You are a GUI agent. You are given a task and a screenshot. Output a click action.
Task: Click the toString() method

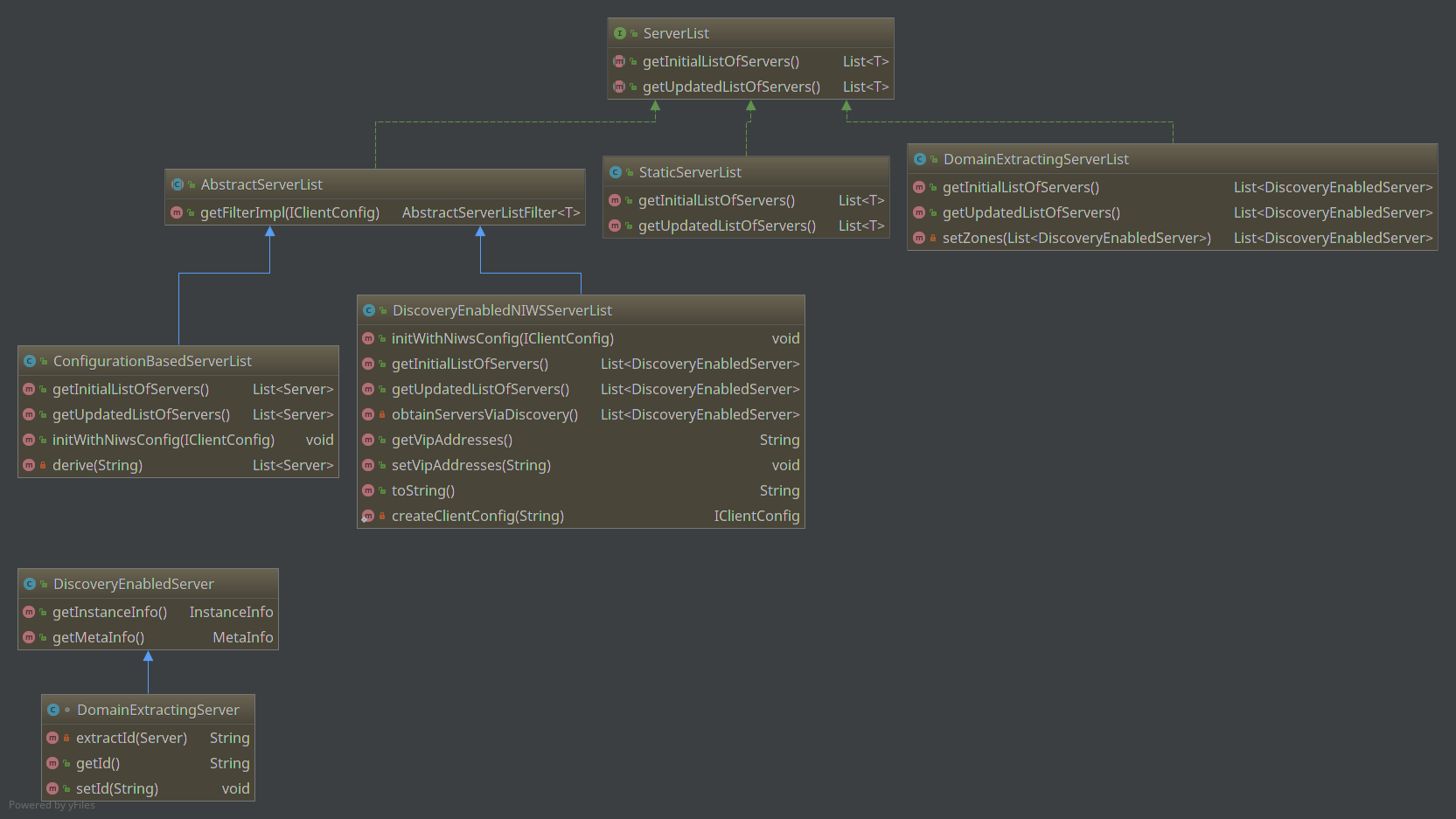pyautogui.click(x=423, y=490)
